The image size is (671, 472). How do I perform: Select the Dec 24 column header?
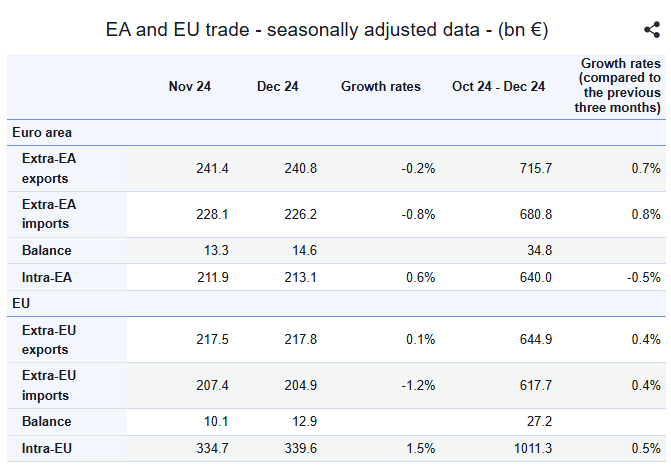[x=277, y=86]
